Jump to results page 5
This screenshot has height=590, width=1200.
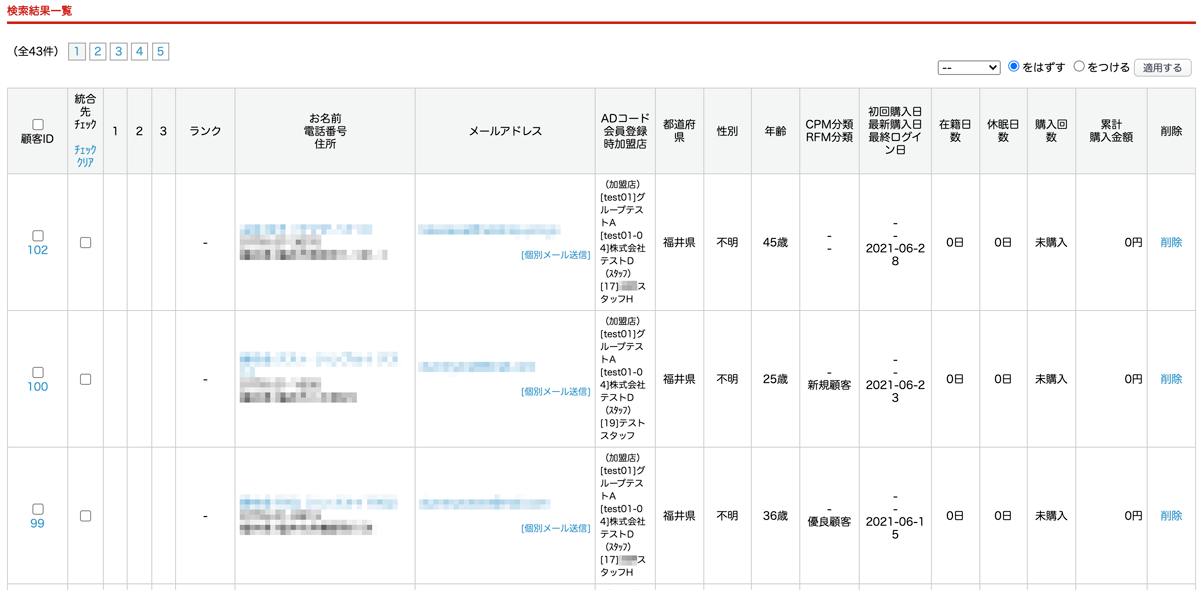coord(160,51)
